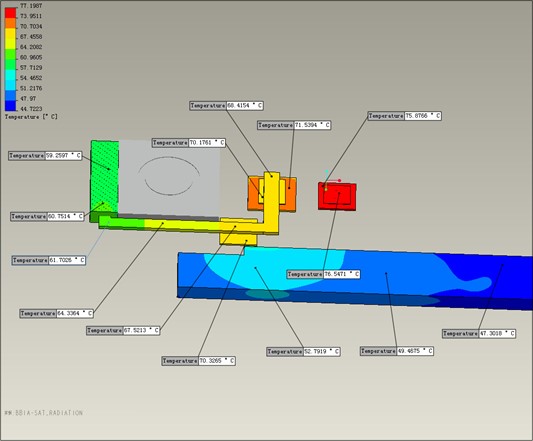The width and height of the screenshot is (533, 441).
Task: Select the orange legend color band
Action: pos(10,23)
